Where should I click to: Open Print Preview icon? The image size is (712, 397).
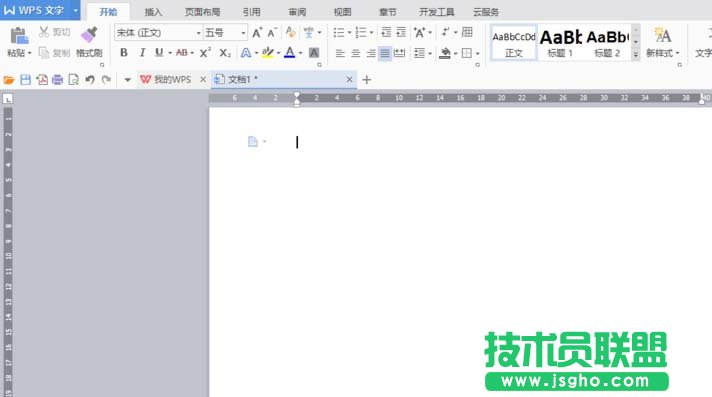(73, 80)
